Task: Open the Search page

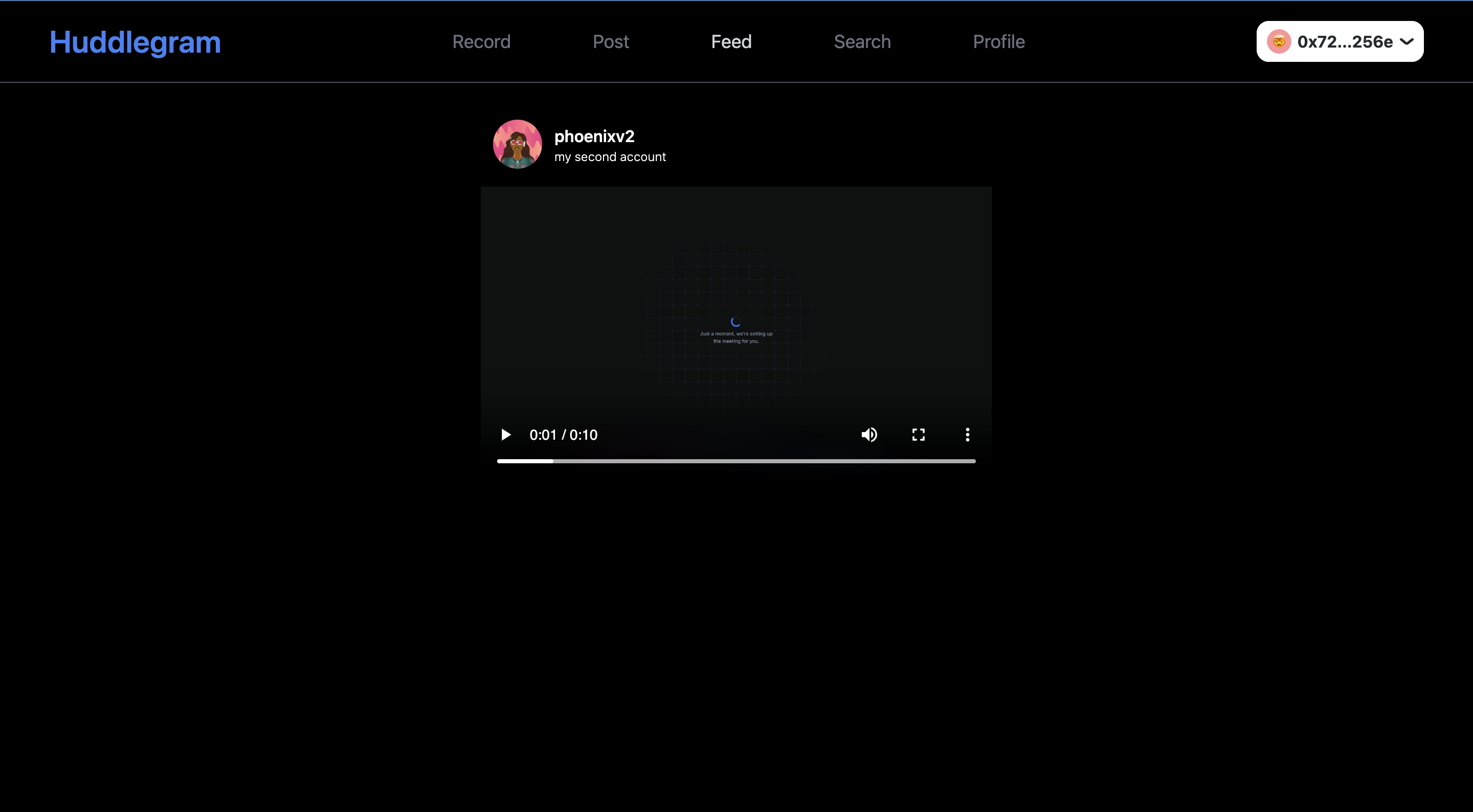Action: [862, 42]
